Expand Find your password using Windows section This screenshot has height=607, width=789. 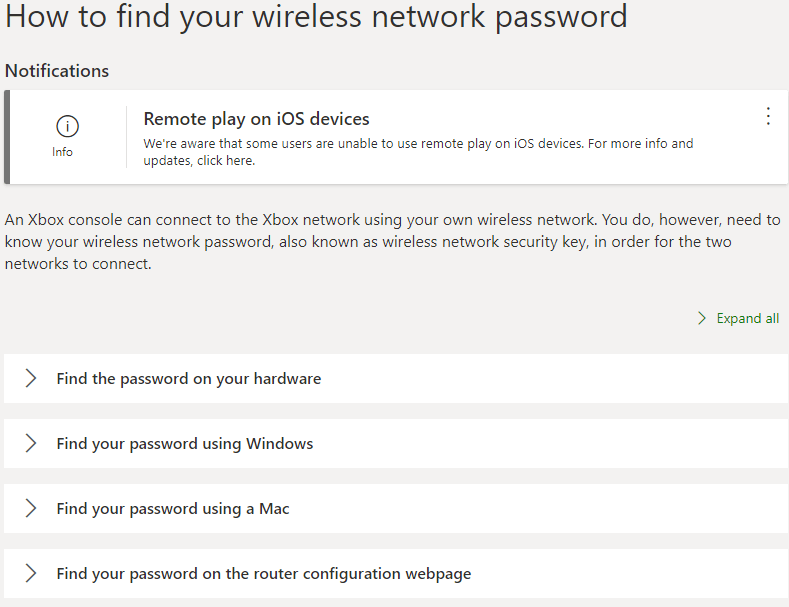click(396, 443)
